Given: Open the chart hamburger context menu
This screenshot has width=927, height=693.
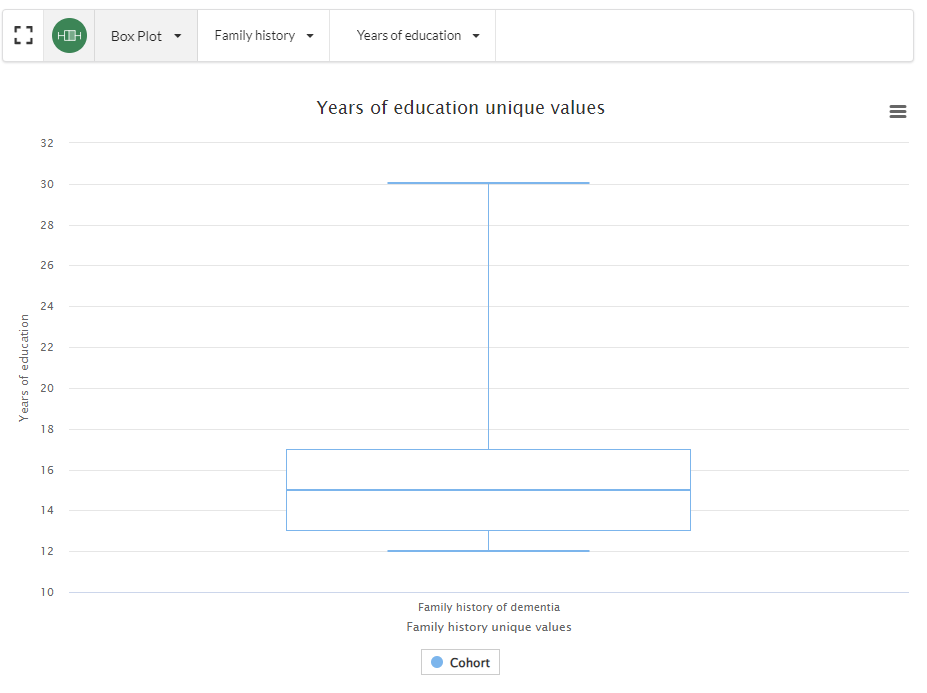Looking at the screenshot, I should 897,112.
